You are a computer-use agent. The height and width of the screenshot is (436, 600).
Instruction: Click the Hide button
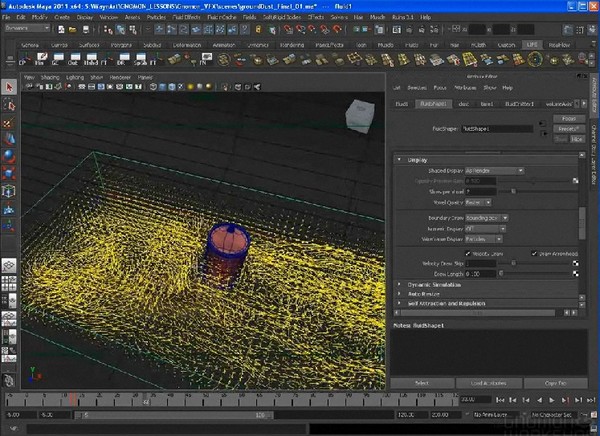pyautogui.click(x=577, y=139)
